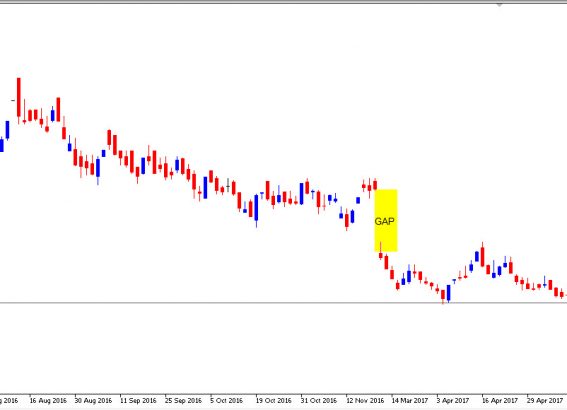Select the 14 Mar 2017 date label

[x=410, y=401]
